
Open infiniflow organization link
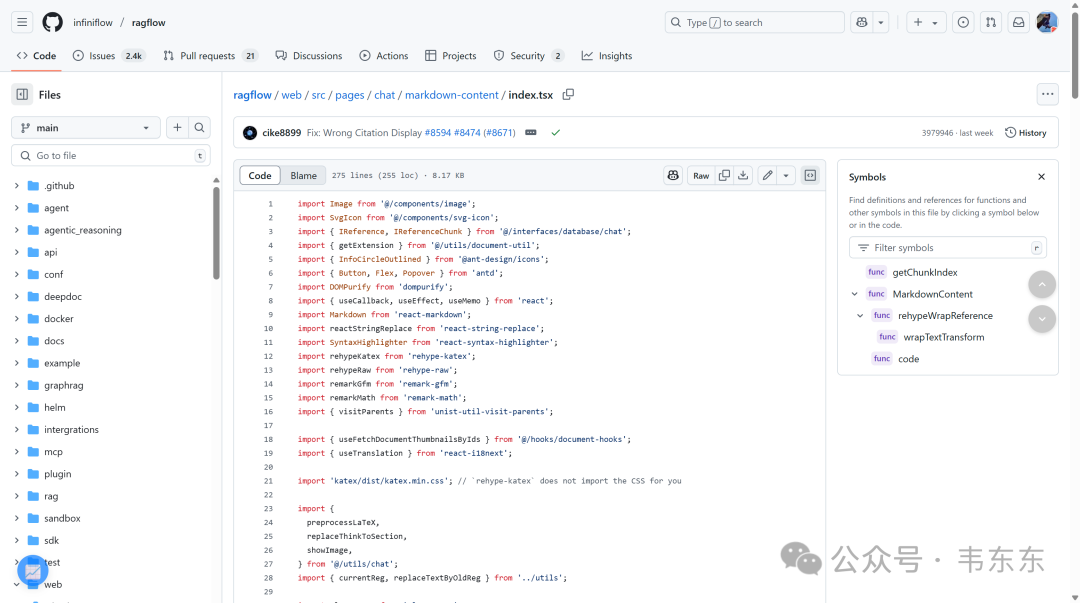[x=93, y=23]
